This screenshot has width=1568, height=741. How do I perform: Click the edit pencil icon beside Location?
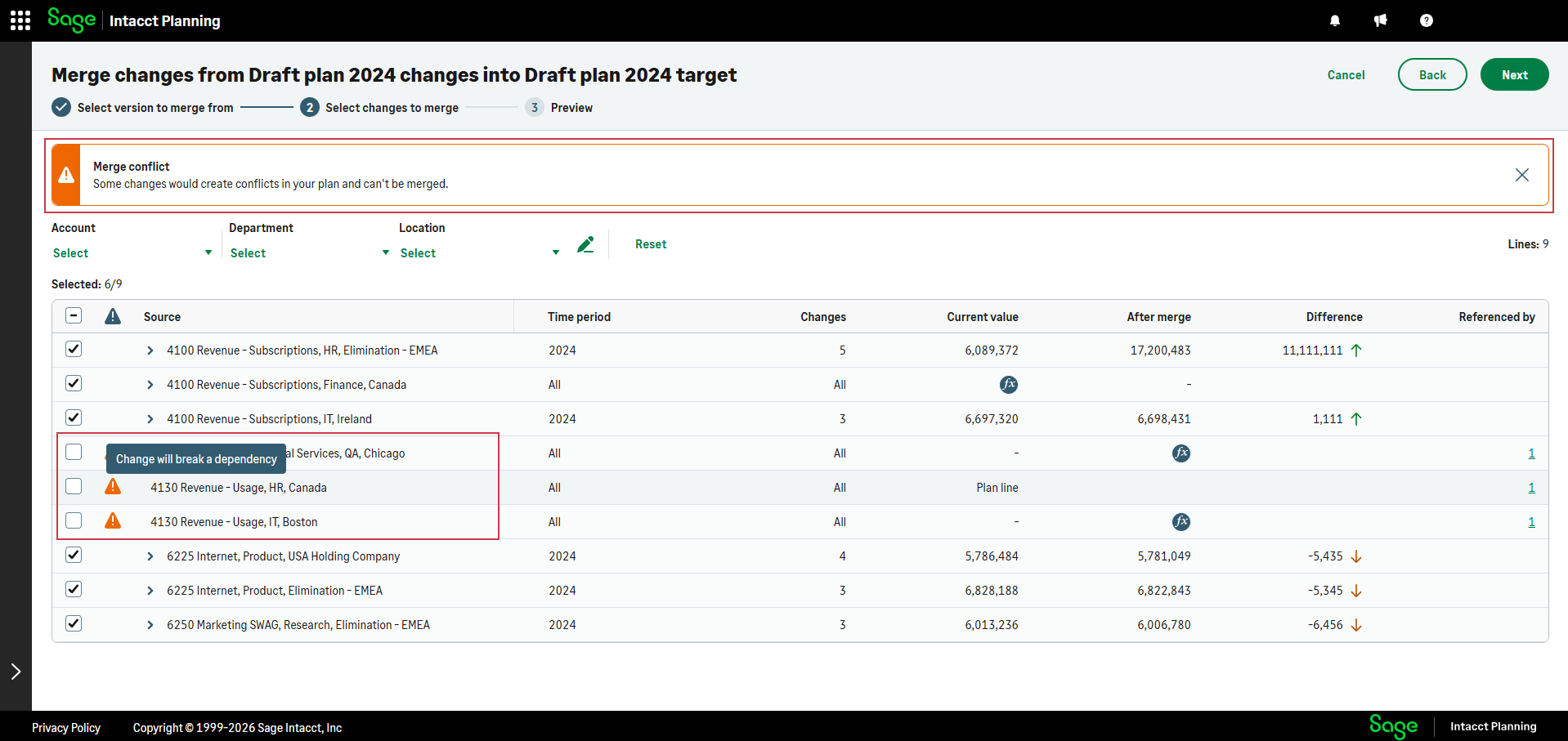pyautogui.click(x=585, y=244)
